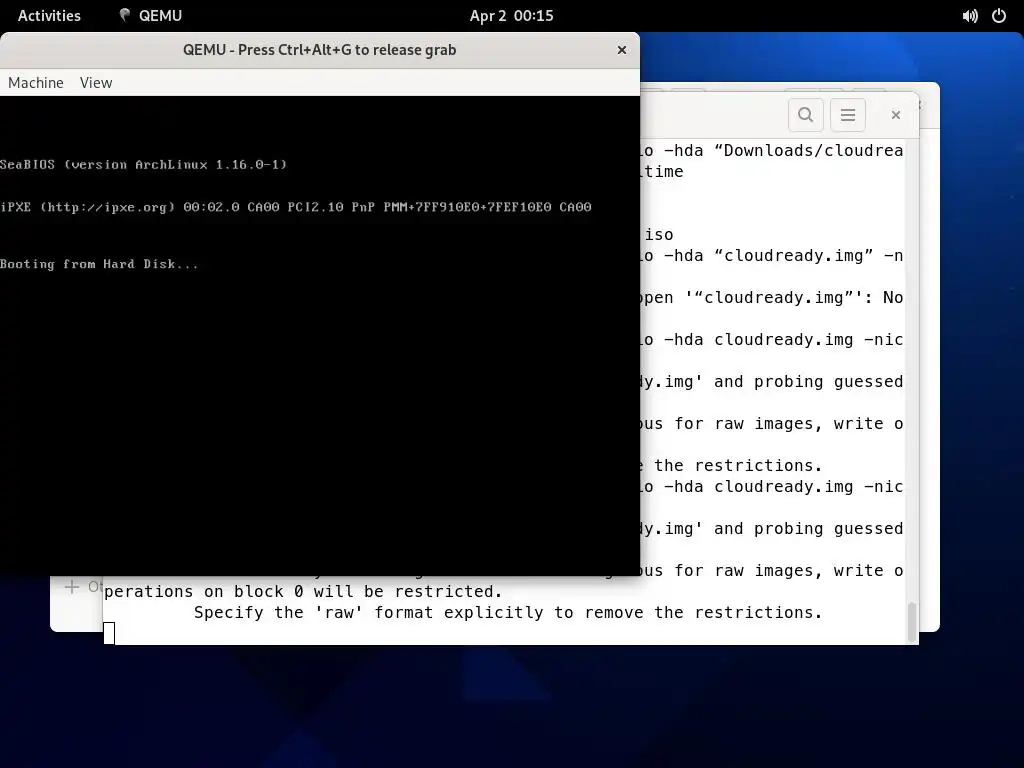Image resolution: width=1024 pixels, height=768 pixels.
Task: Click the plus icon behind the terminal
Action: [72, 586]
